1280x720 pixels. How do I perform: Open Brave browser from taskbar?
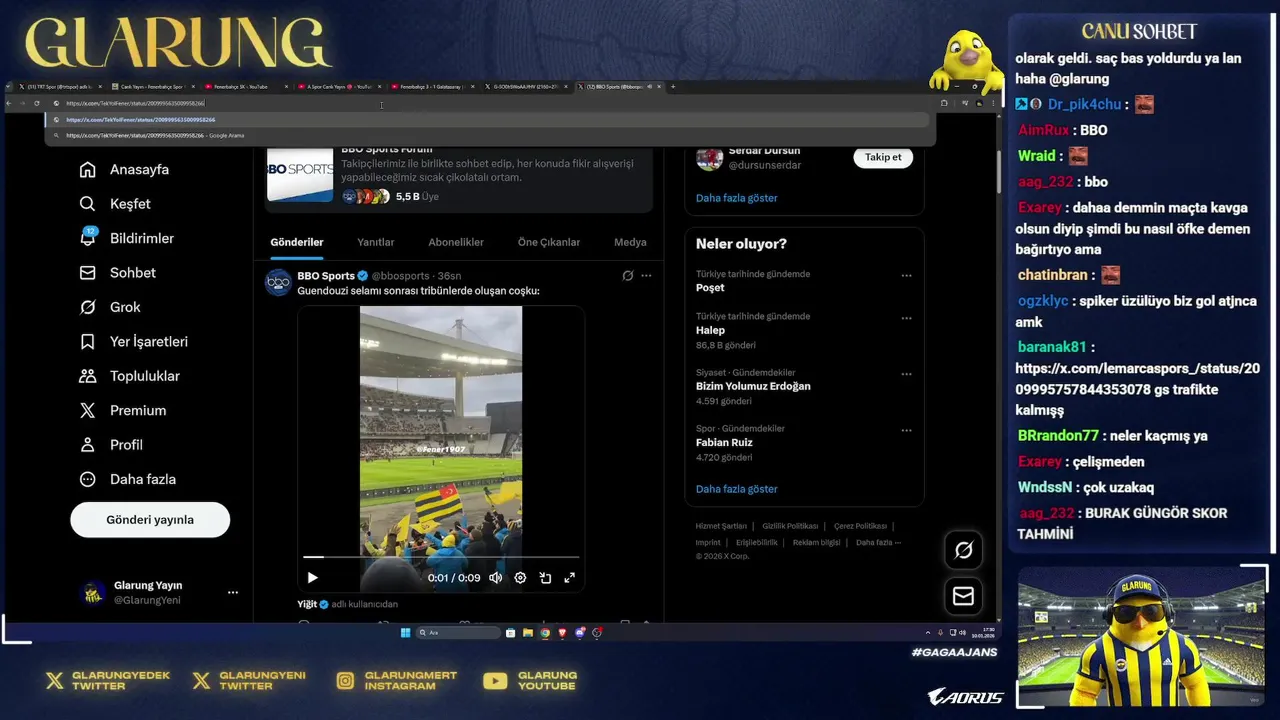pos(563,633)
